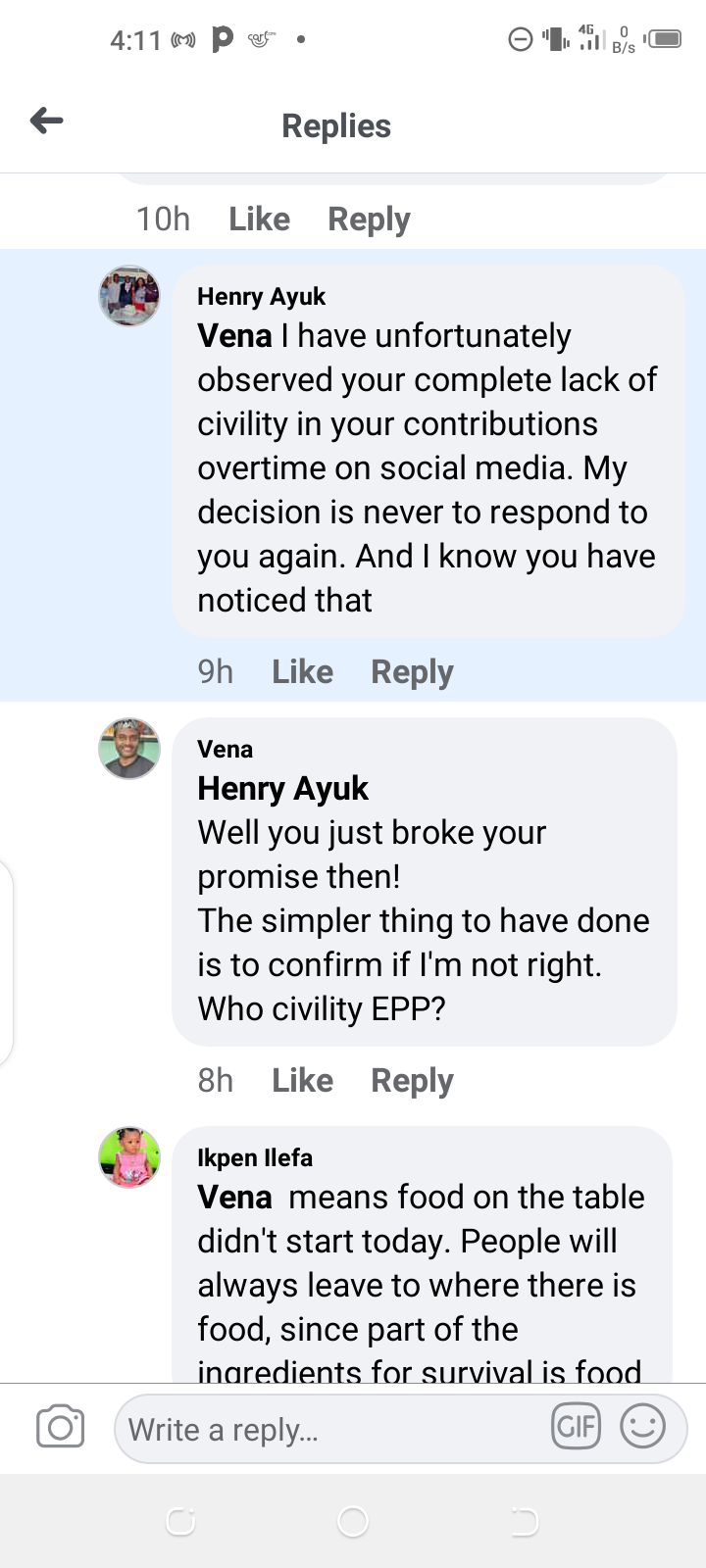Like Henry Ayuk's 9h comment
The width and height of the screenshot is (706, 1568).
[x=302, y=672]
